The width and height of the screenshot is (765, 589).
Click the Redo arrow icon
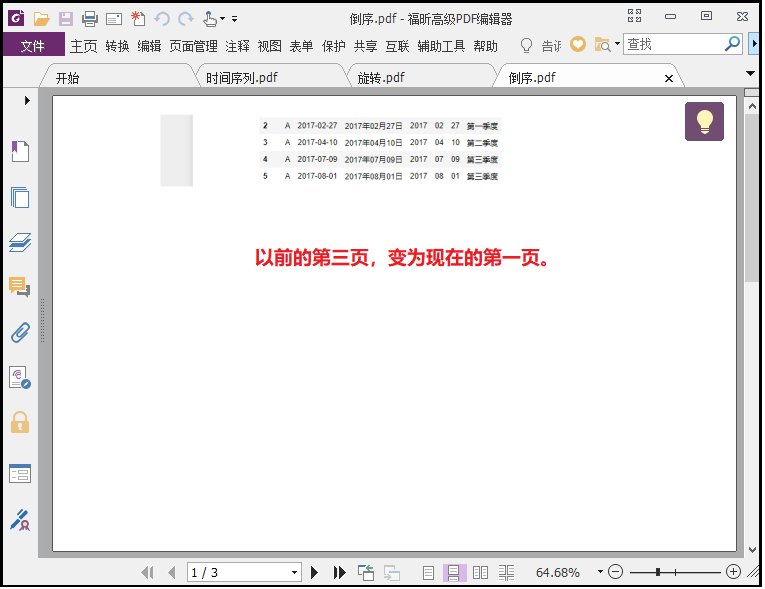[x=186, y=19]
